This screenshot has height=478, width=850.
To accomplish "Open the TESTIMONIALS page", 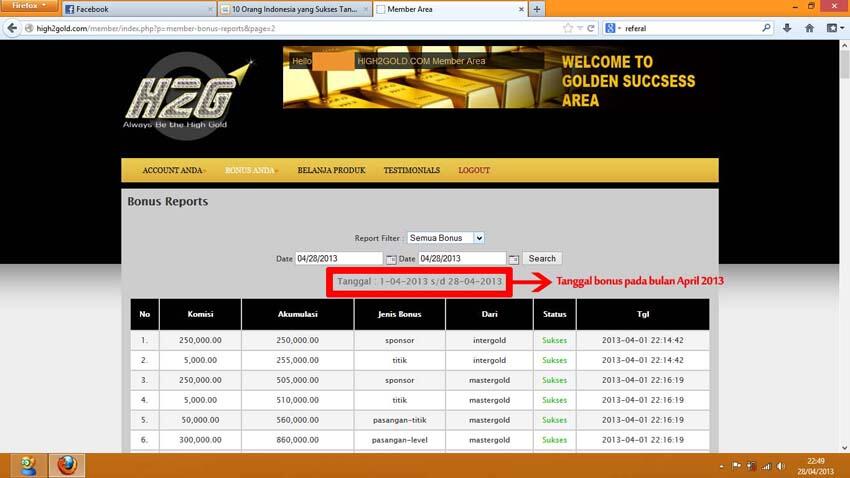I will click(x=411, y=170).
